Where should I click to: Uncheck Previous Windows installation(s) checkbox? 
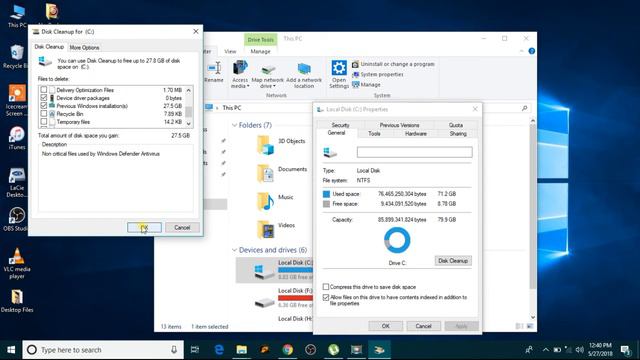tap(44, 106)
